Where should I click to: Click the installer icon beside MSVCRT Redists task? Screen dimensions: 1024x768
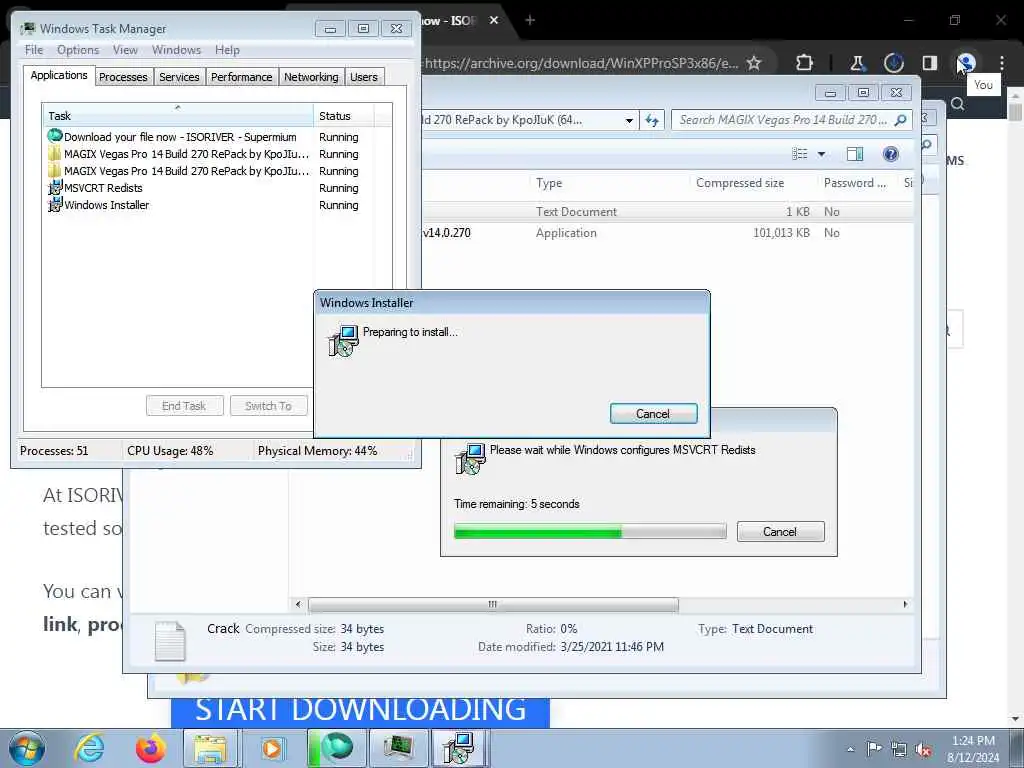click(56, 188)
